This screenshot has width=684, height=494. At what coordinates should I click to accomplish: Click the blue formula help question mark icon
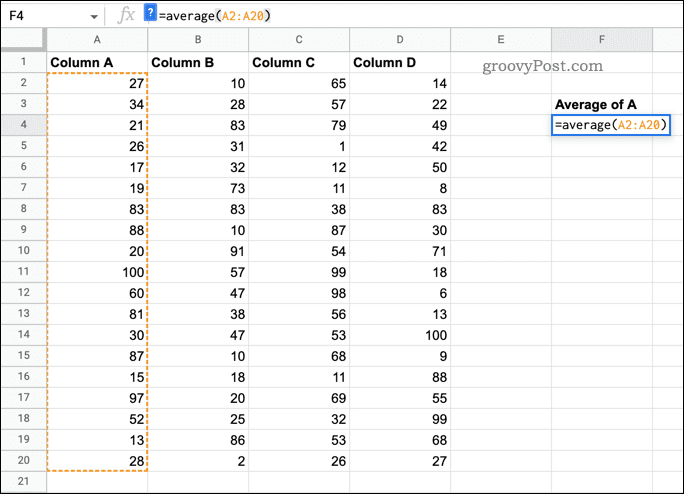[150, 13]
